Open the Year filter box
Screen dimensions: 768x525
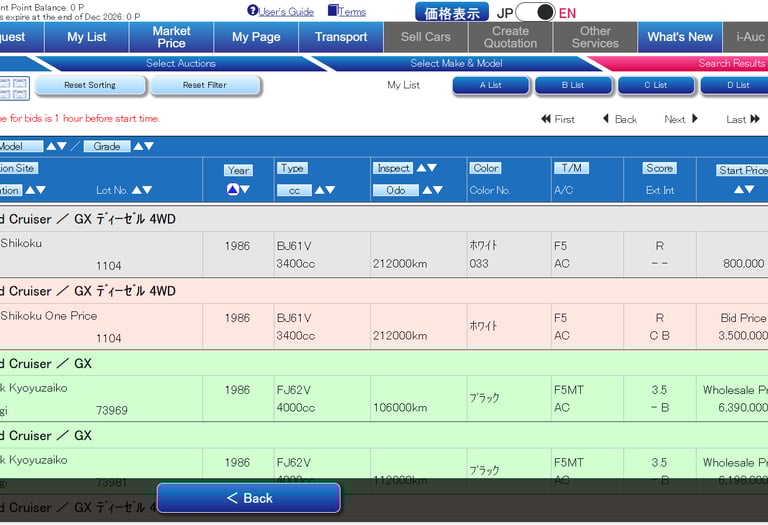[239, 170]
